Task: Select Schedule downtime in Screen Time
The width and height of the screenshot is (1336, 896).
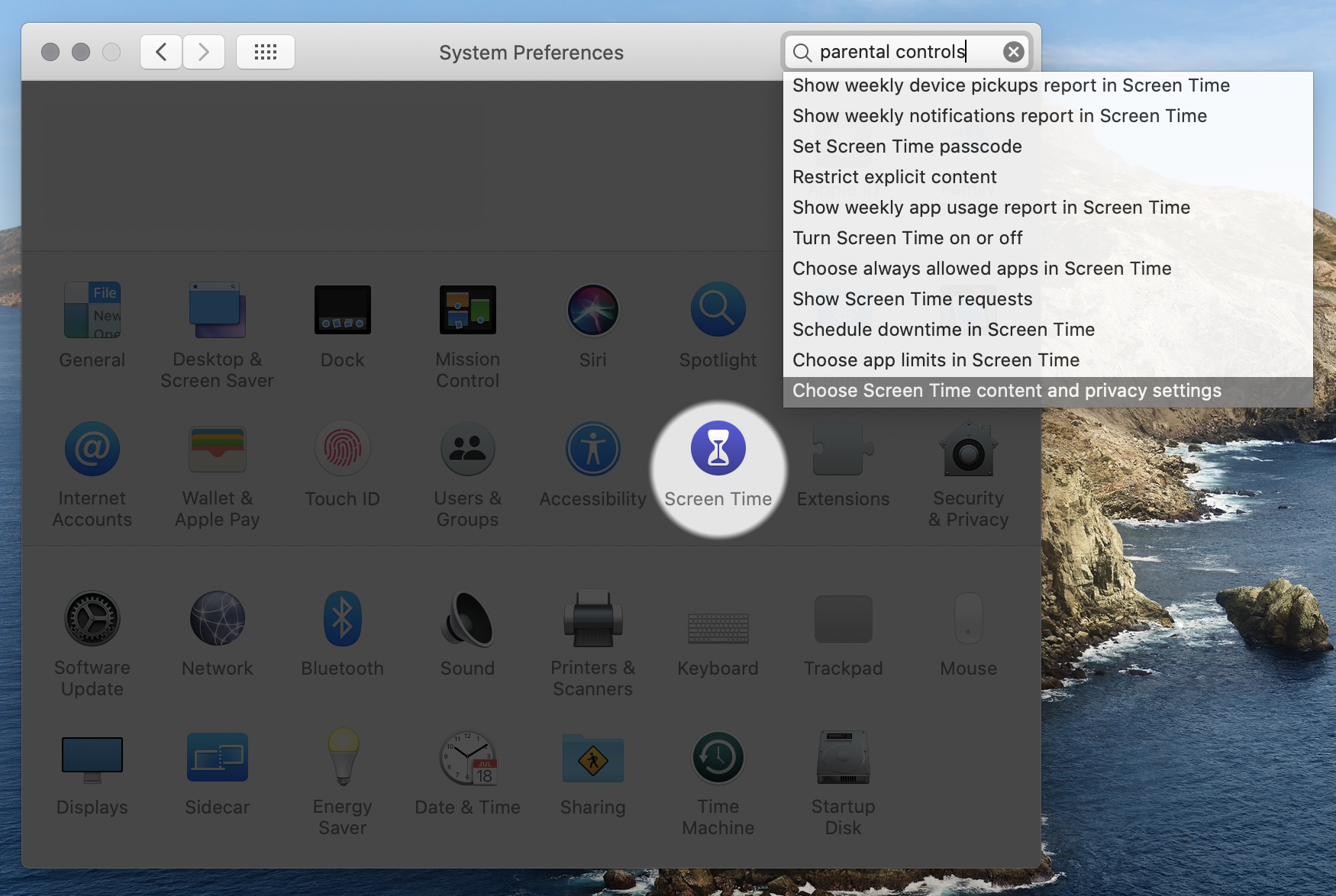Action: [x=1048, y=330]
